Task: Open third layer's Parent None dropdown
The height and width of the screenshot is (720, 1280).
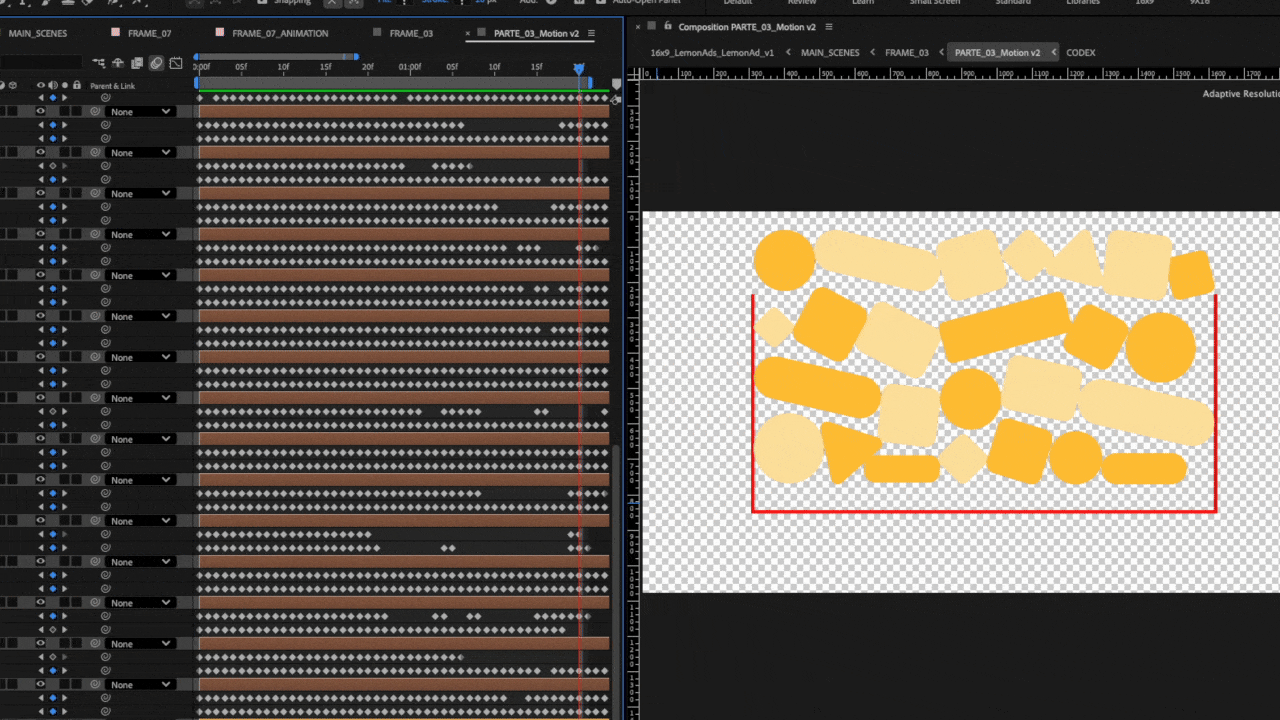Action: 141,193
